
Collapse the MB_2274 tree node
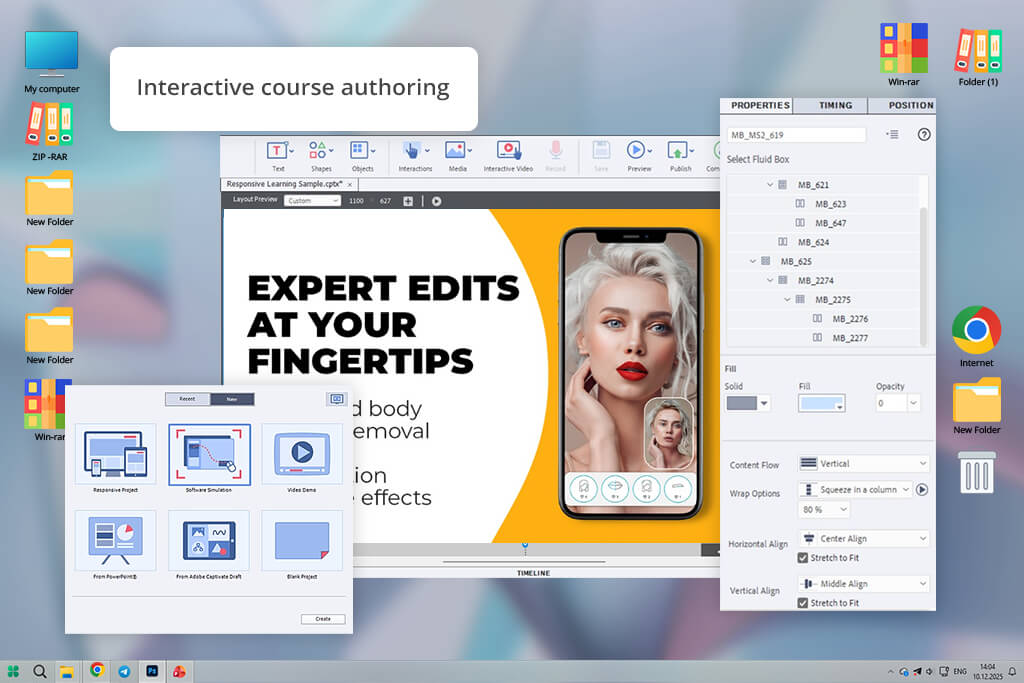point(769,280)
